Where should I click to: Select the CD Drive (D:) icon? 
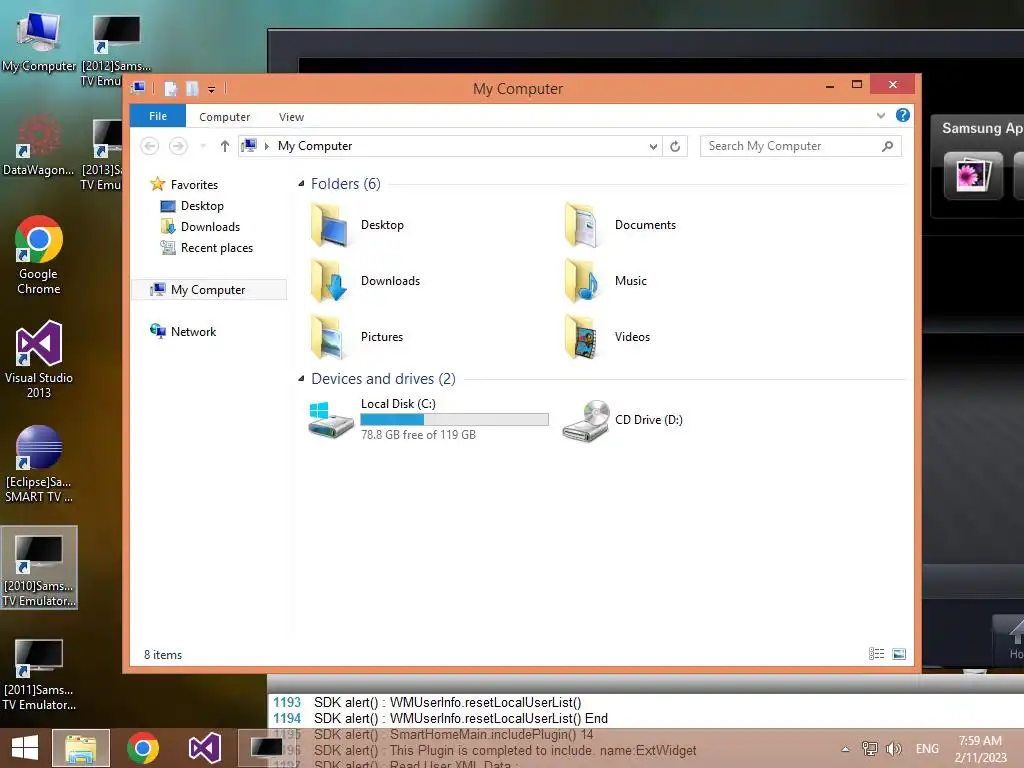click(x=585, y=421)
